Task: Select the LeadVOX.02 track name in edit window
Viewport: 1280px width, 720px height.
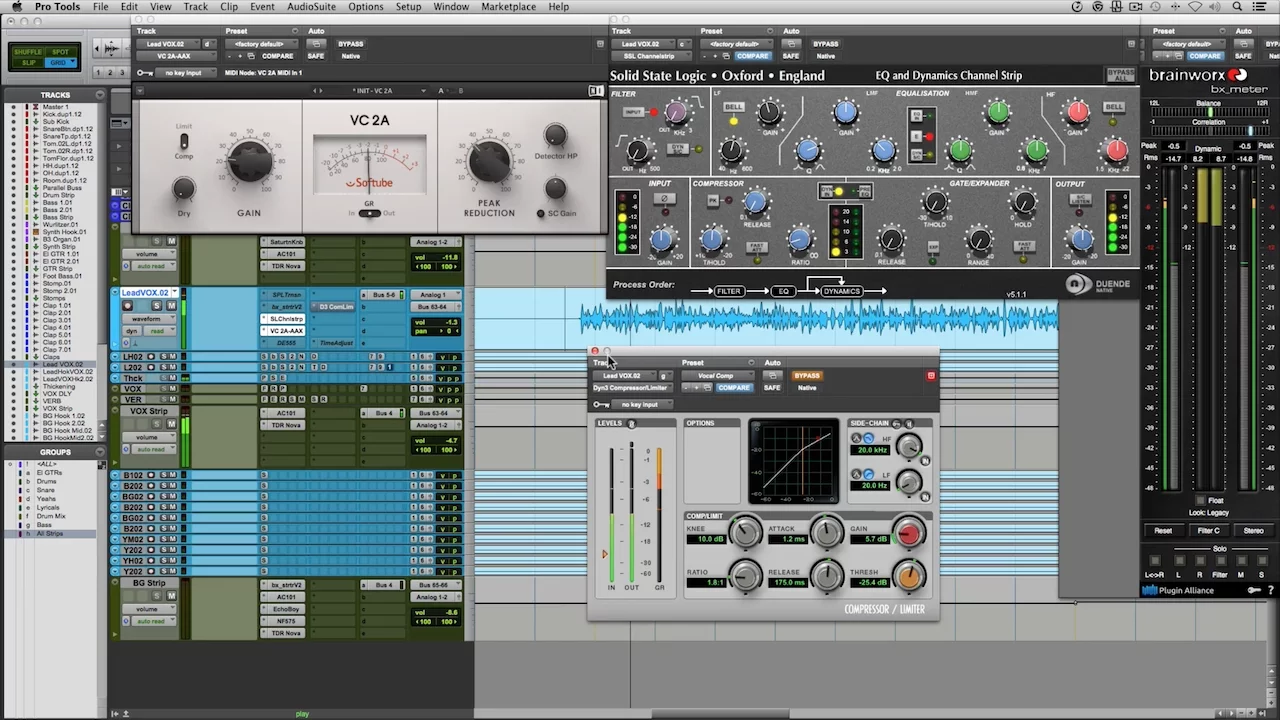Action: 146,293
